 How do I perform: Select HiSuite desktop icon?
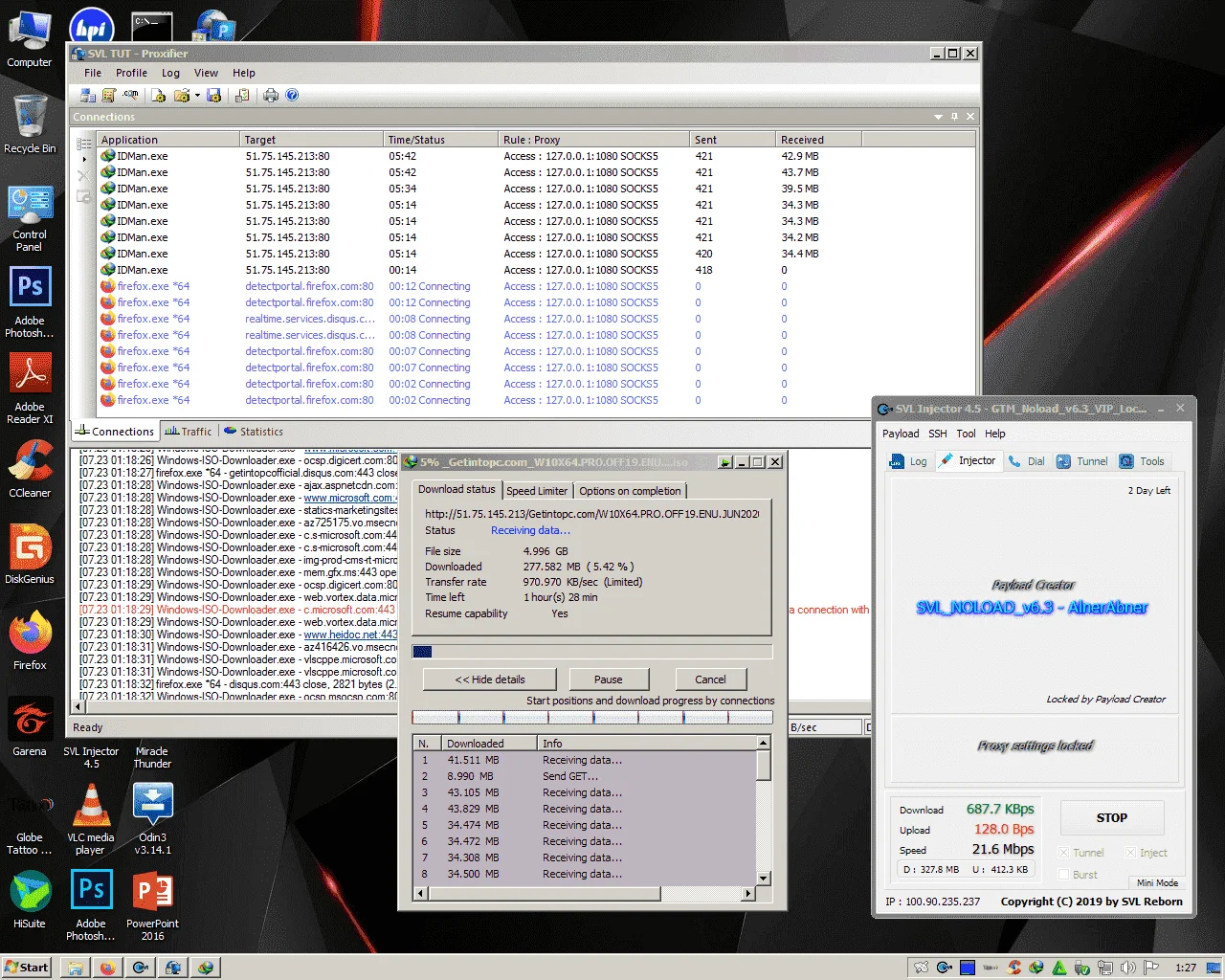click(30, 900)
